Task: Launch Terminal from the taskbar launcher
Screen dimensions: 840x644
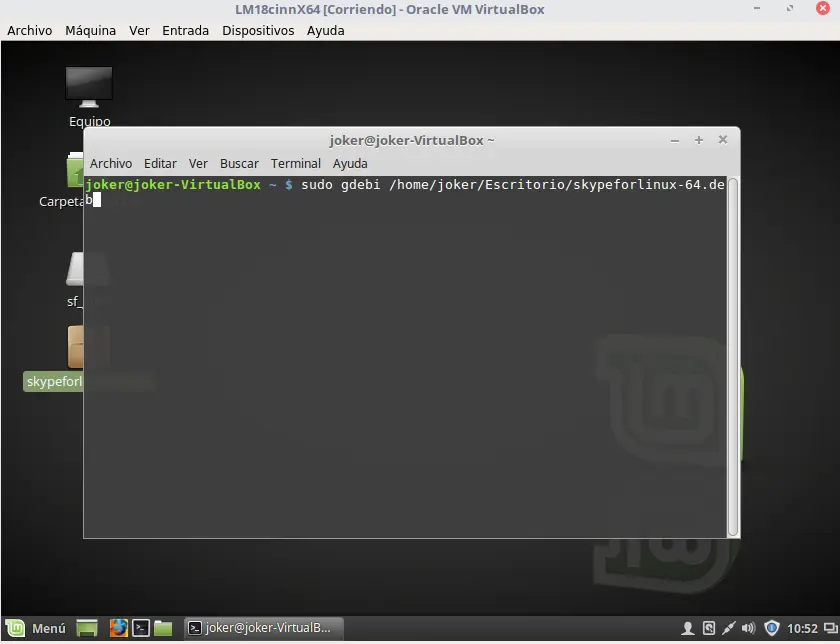Action: click(141, 628)
